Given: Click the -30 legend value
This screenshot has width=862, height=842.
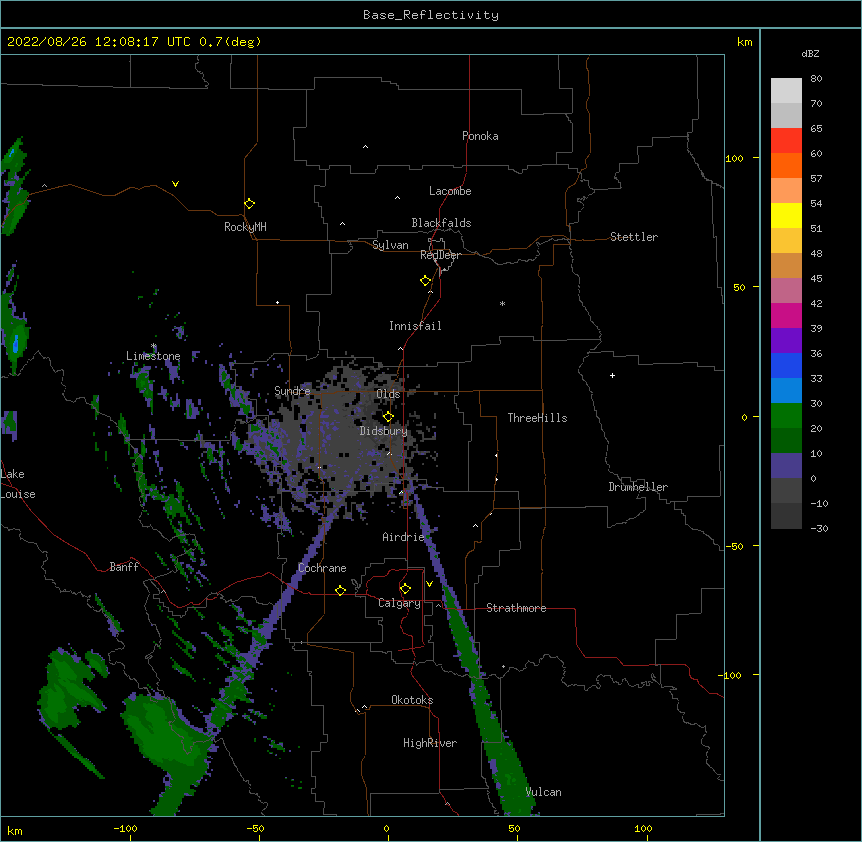Looking at the screenshot, I should point(819,528).
